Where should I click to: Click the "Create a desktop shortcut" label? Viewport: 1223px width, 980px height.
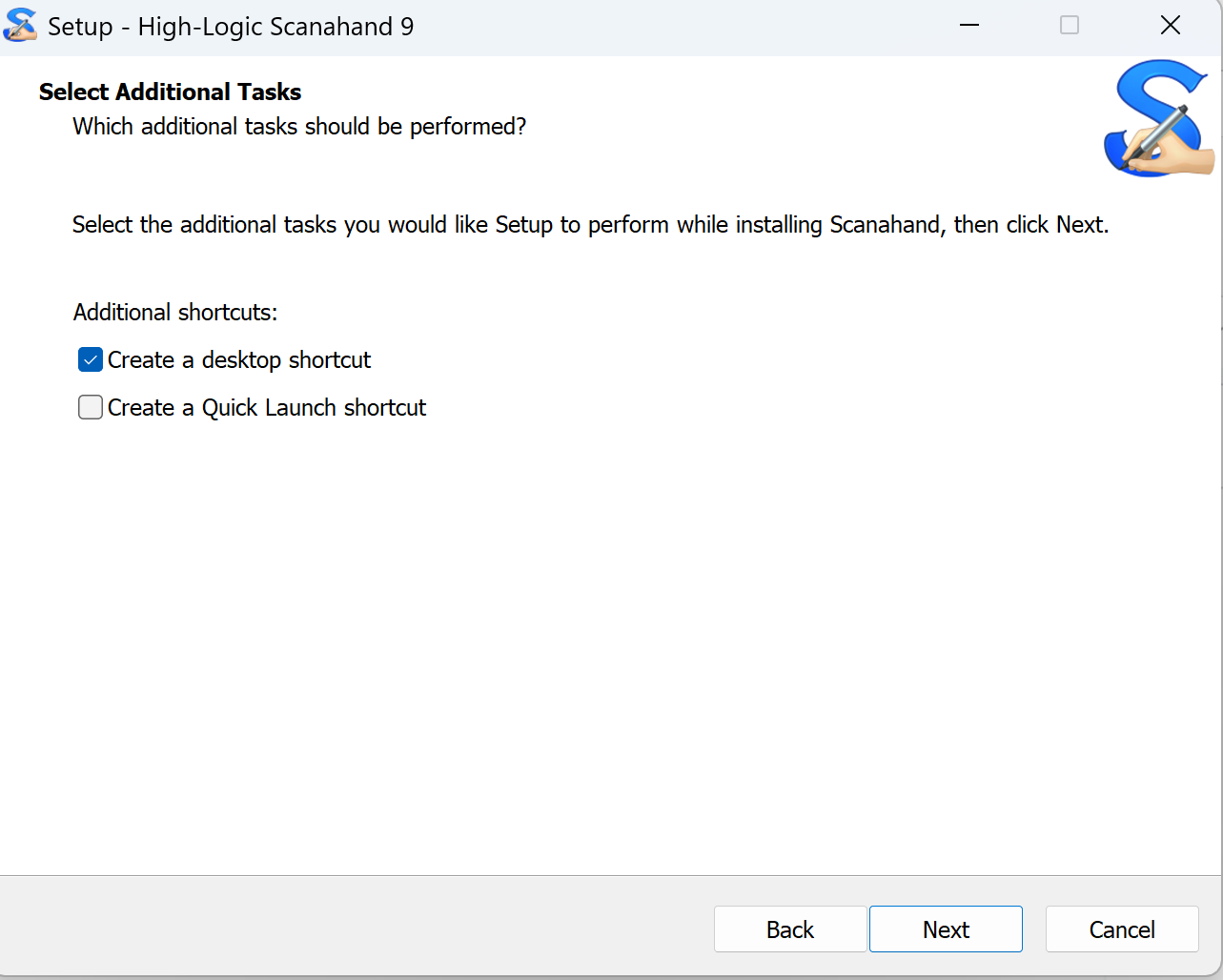(x=238, y=360)
